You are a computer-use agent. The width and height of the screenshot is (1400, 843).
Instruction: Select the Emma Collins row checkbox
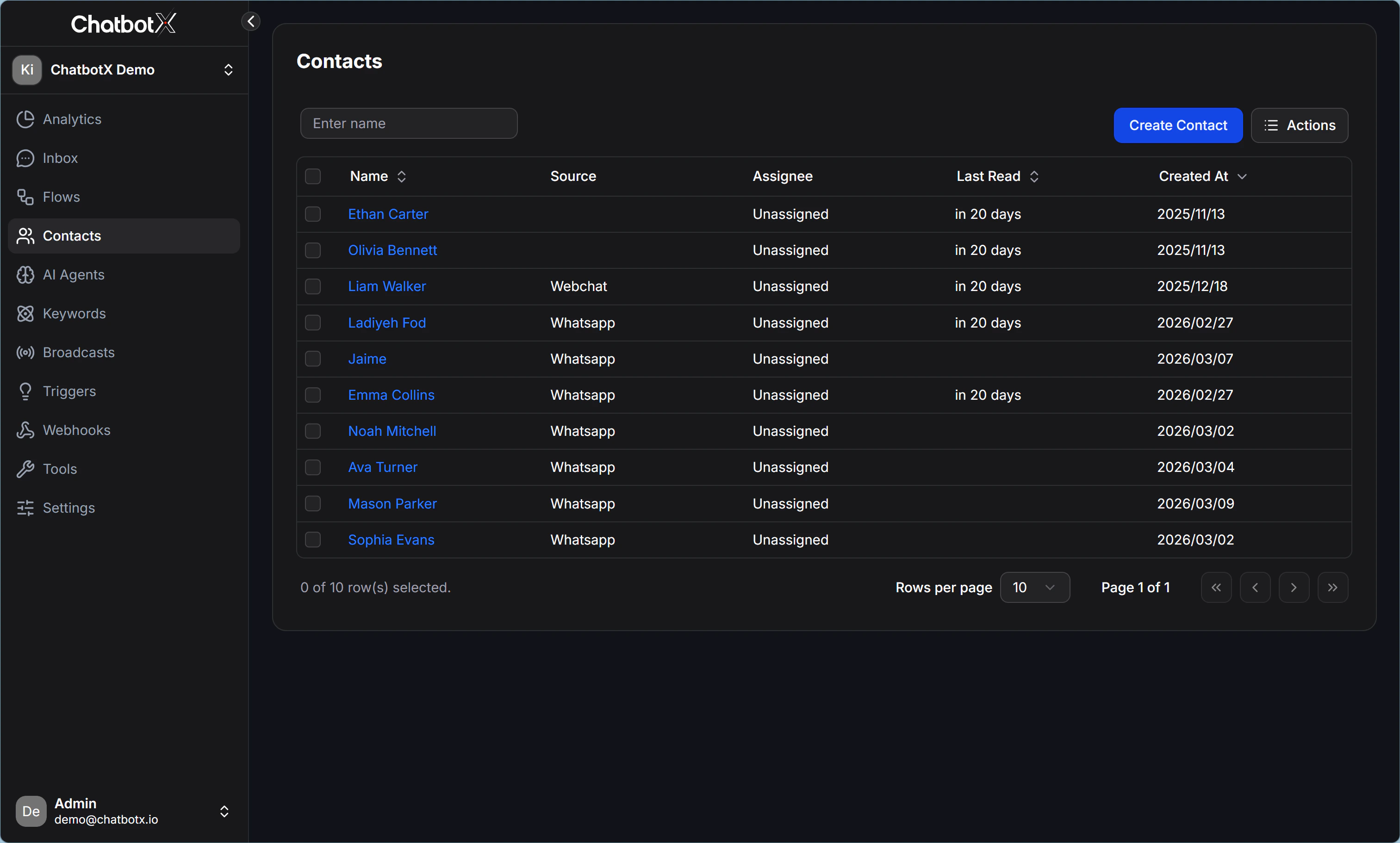pyautogui.click(x=313, y=395)
